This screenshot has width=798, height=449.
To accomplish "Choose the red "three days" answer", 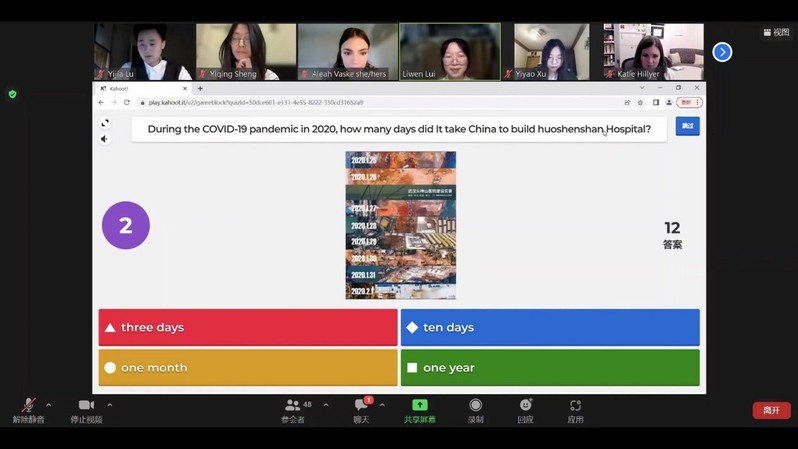I will [248, 327].
